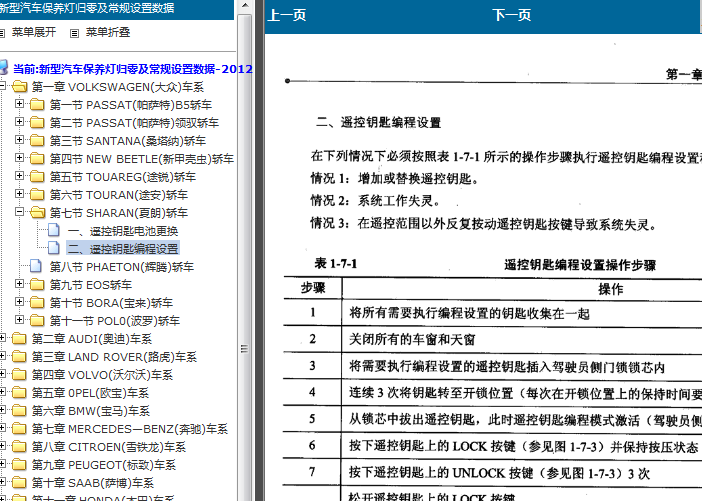Click page icon of 第八节 PHAETON(辉腾)轿车
Image resolution: width=702 pixels, height=501 pixels.
click(x=36, y=266)
